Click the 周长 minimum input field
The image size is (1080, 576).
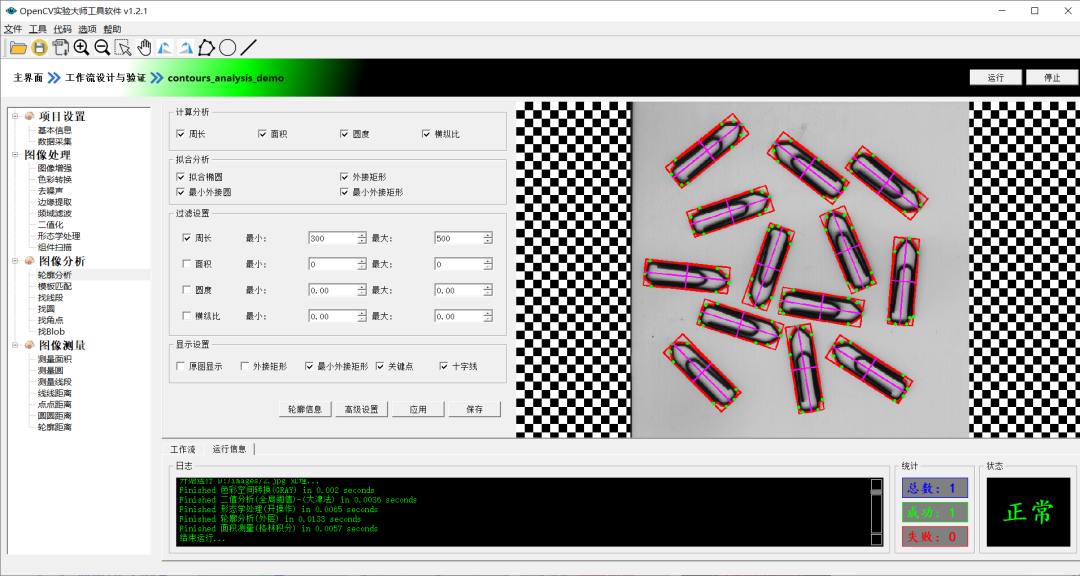pos(333,238)
